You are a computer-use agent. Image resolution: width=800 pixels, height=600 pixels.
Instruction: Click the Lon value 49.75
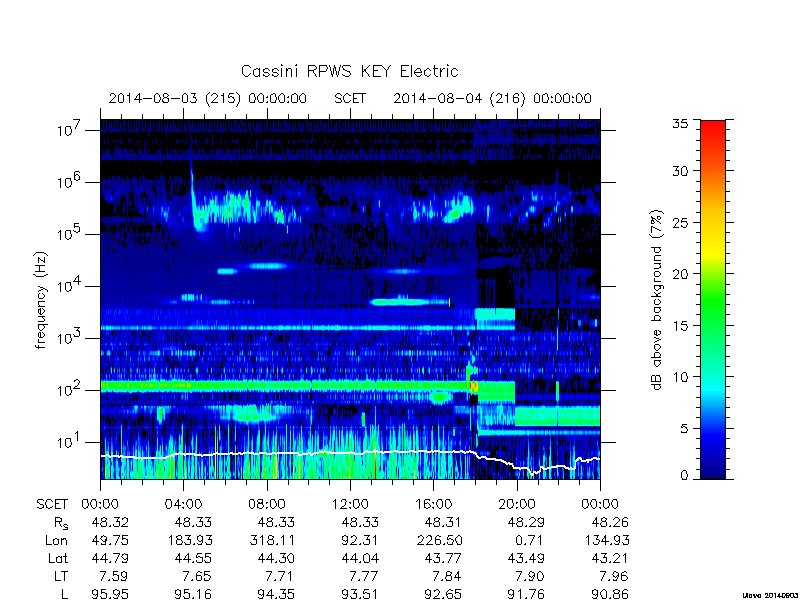pyautogui.click(x=110, y=540)
